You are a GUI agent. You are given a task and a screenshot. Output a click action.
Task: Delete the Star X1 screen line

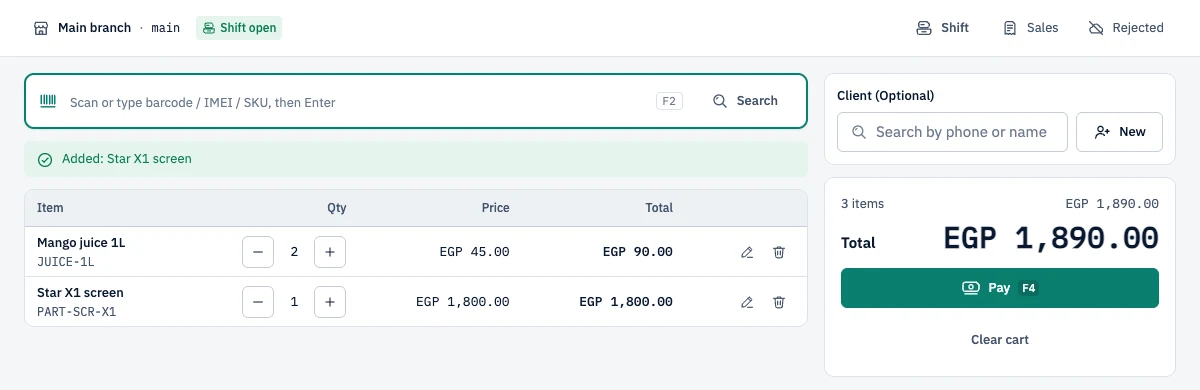779,301
